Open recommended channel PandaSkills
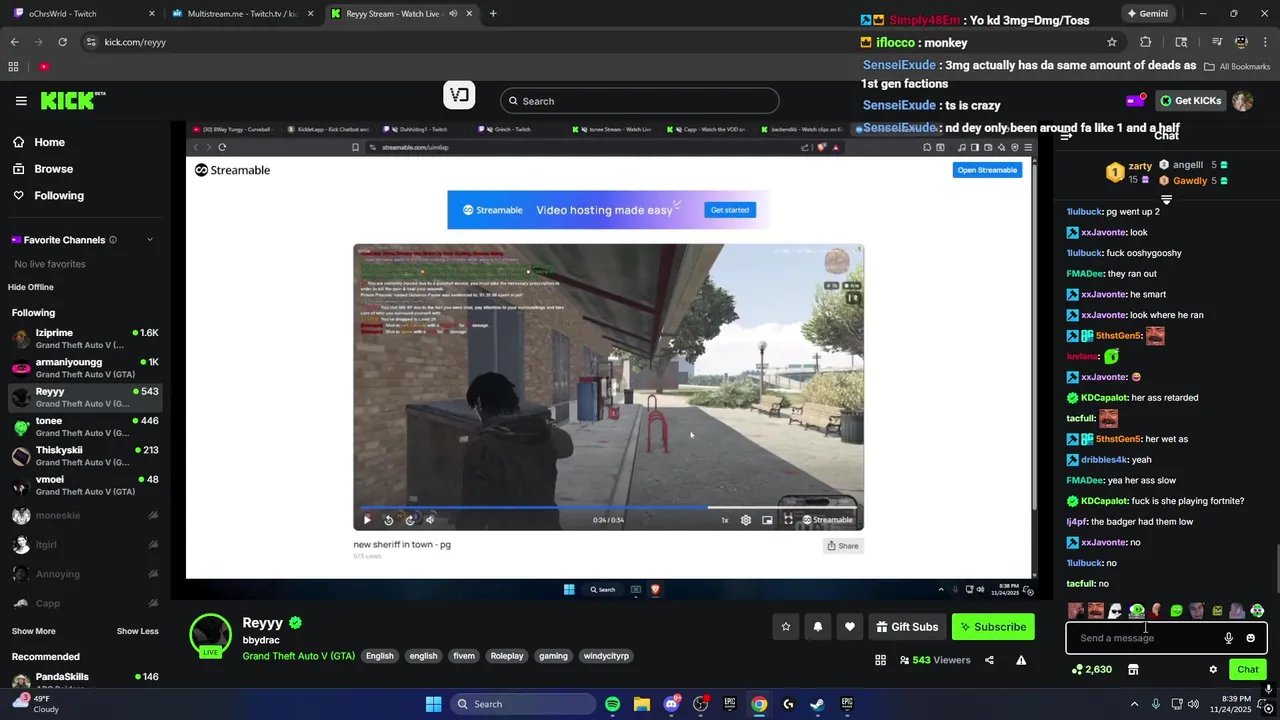Screen dimensions: 1280x720 [85, 681]
